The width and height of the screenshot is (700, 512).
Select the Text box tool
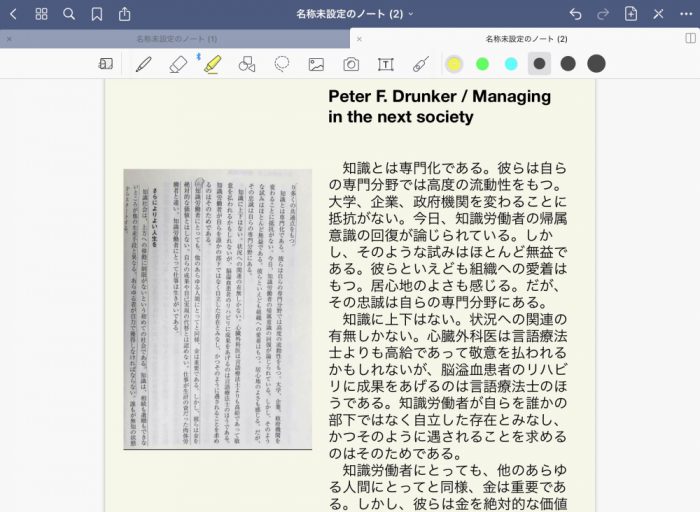point(385,64)
